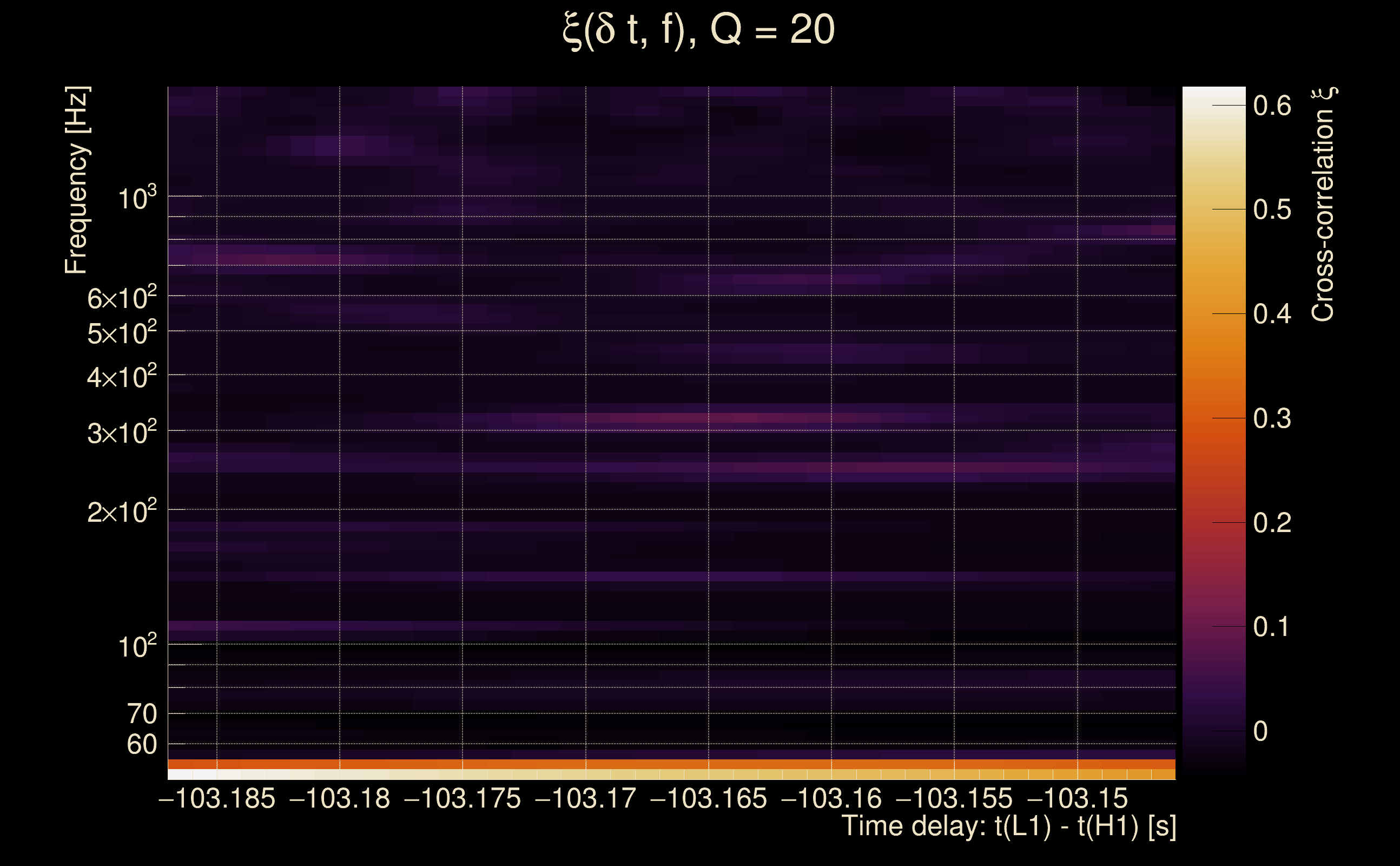Image resolution: width=1400 pixels, height=866 pixels.
Task: Click the 0.6 tick on the colorbar
Action: pos(1272,106)
